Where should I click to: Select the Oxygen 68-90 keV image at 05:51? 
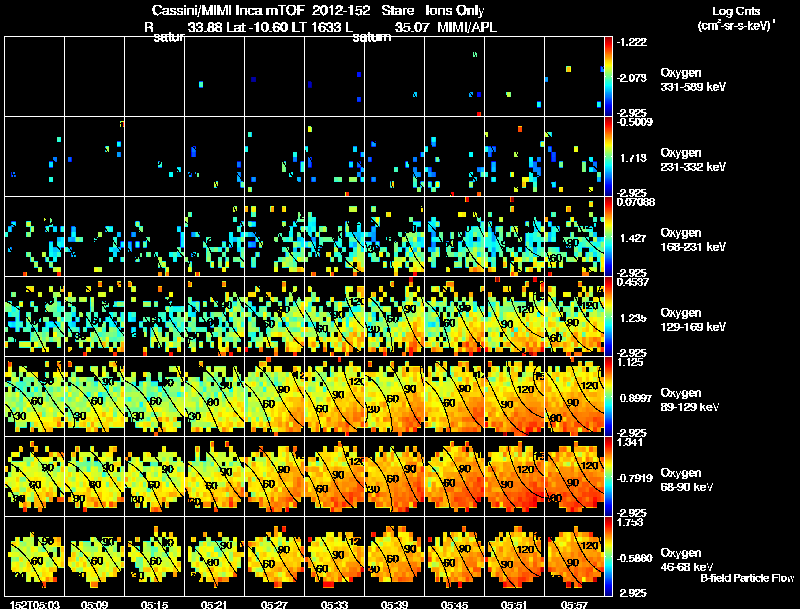click(x=514, y=476)
